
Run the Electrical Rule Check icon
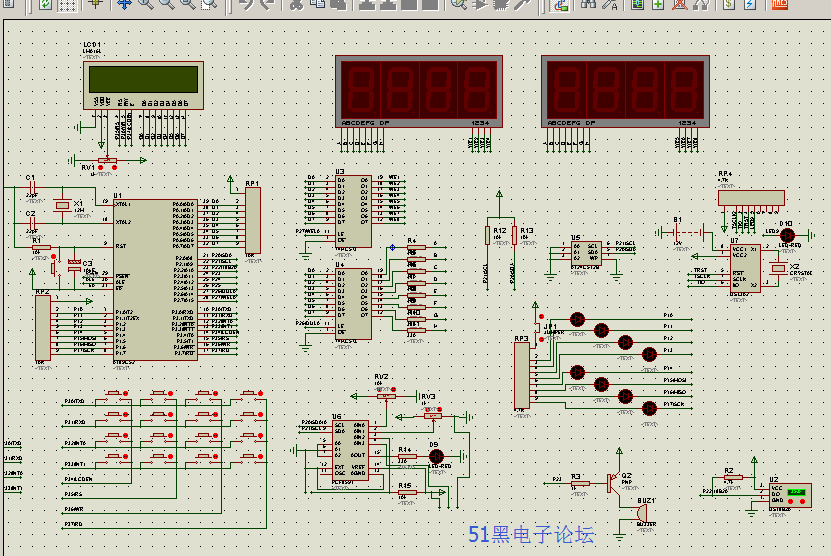coord(750,4)
